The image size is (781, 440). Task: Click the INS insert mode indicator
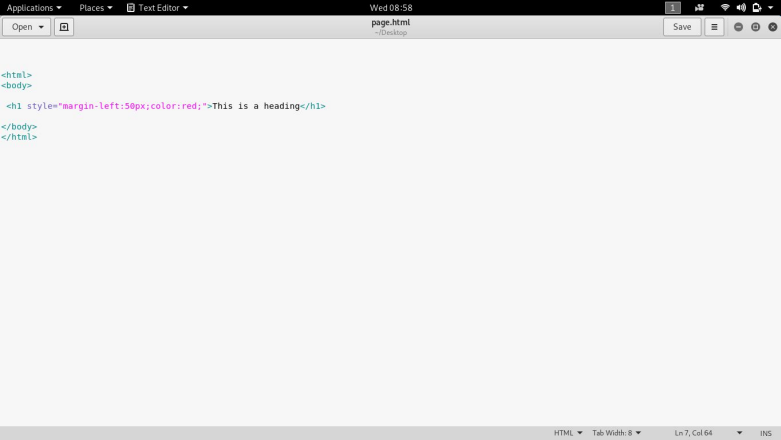(766, 433)
